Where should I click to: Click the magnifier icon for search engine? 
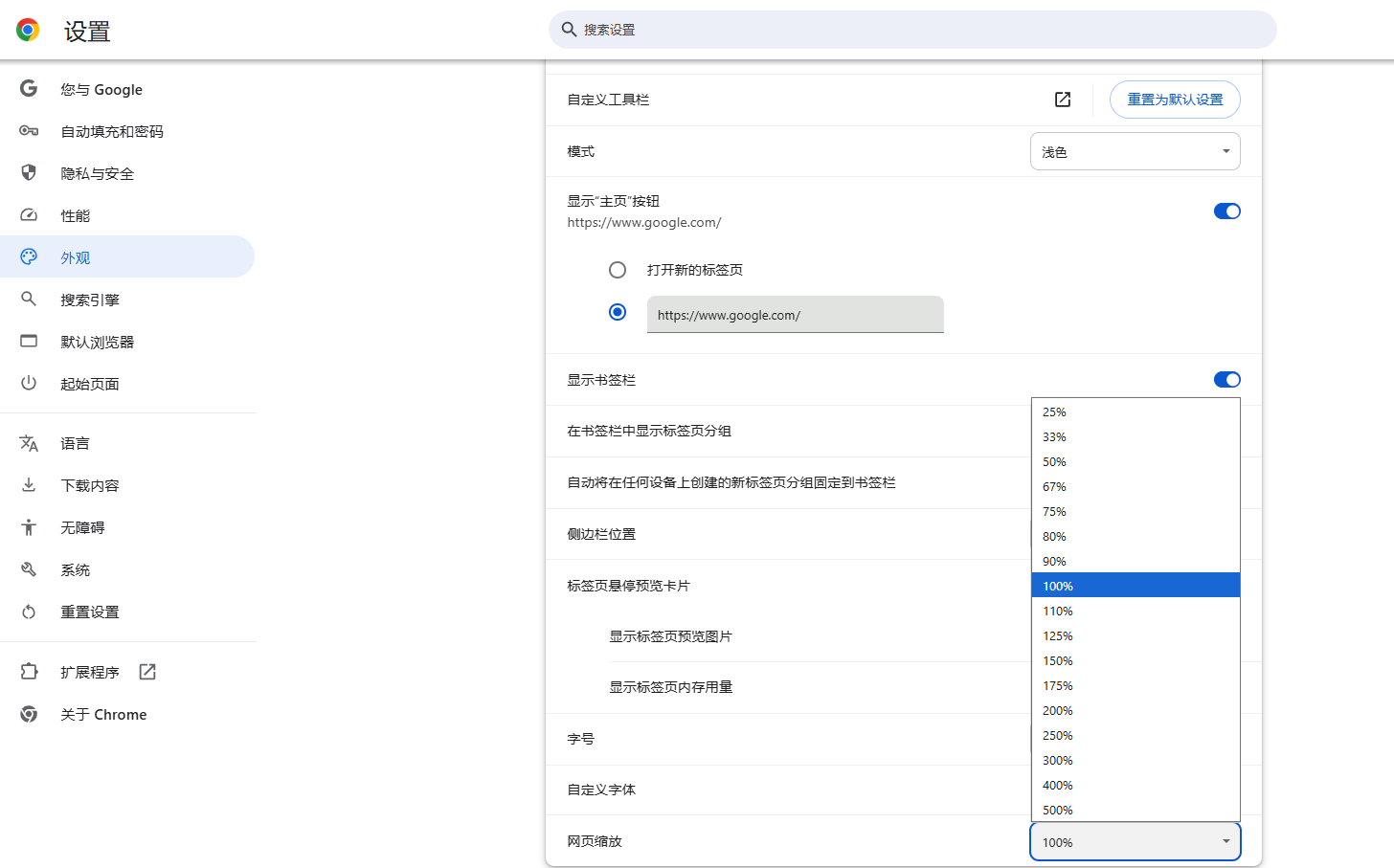[29, 299]
